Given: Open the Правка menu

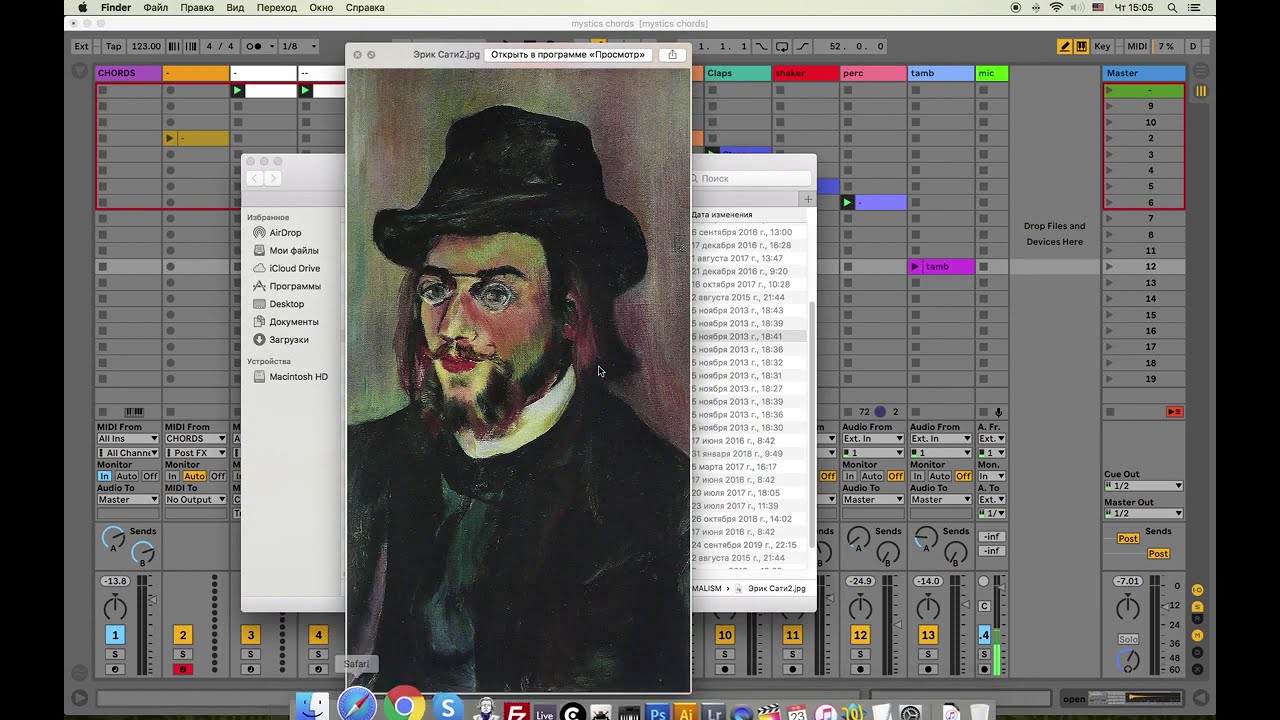Looking at the screenshot, I should [x=197, y=7].
